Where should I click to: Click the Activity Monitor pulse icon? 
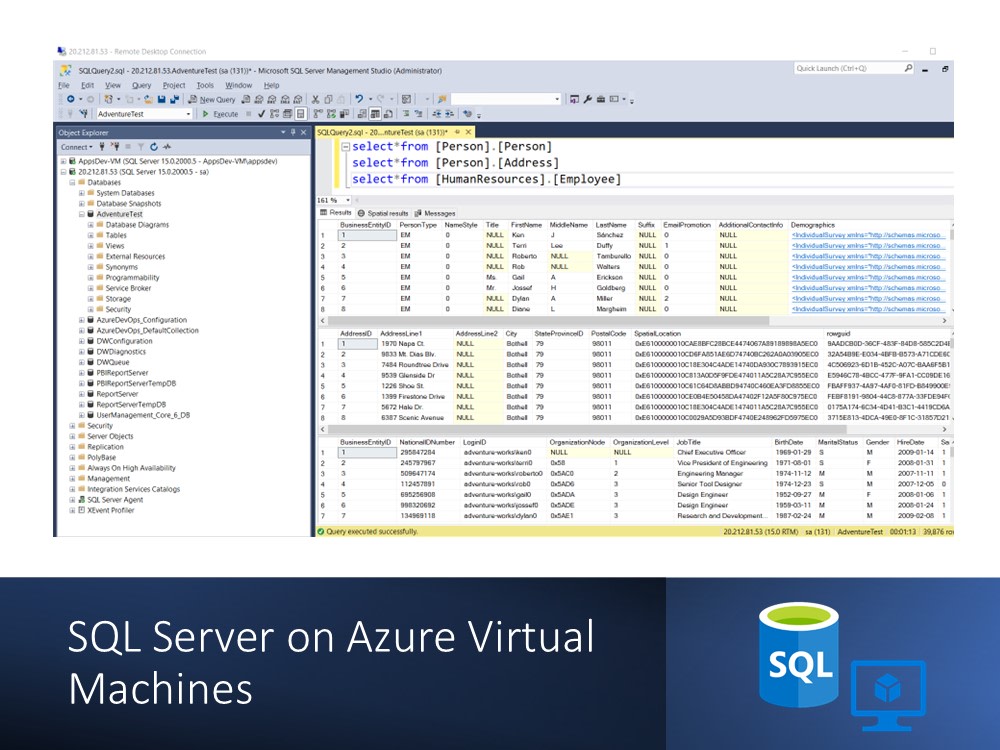point(166,147)
